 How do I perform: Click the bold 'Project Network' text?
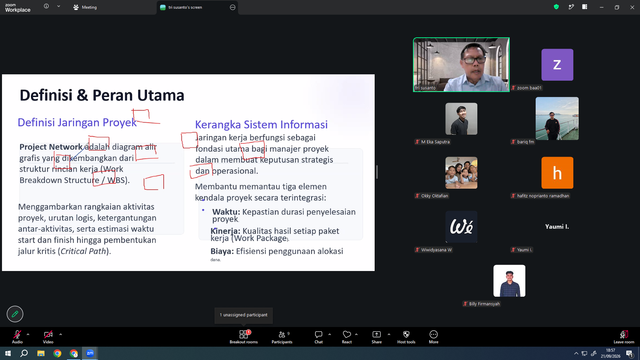(51, 147)
